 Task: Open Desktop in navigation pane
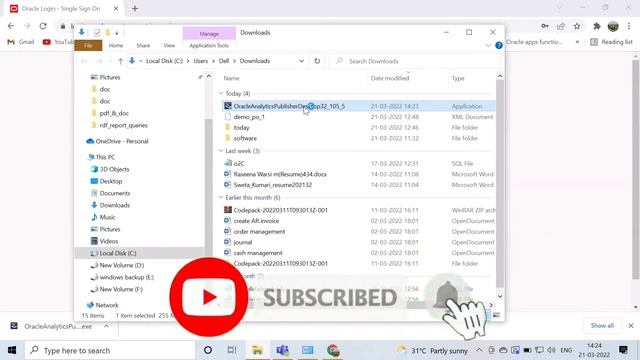(x=111, y=181)
